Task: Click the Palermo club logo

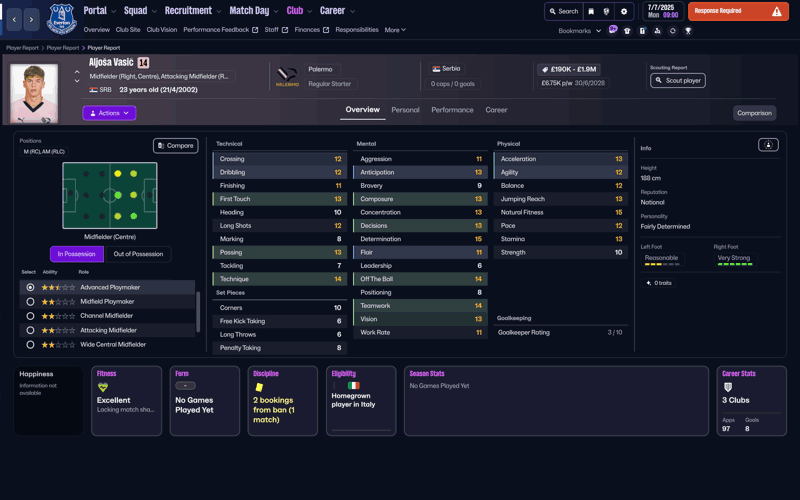Action: 287,75
